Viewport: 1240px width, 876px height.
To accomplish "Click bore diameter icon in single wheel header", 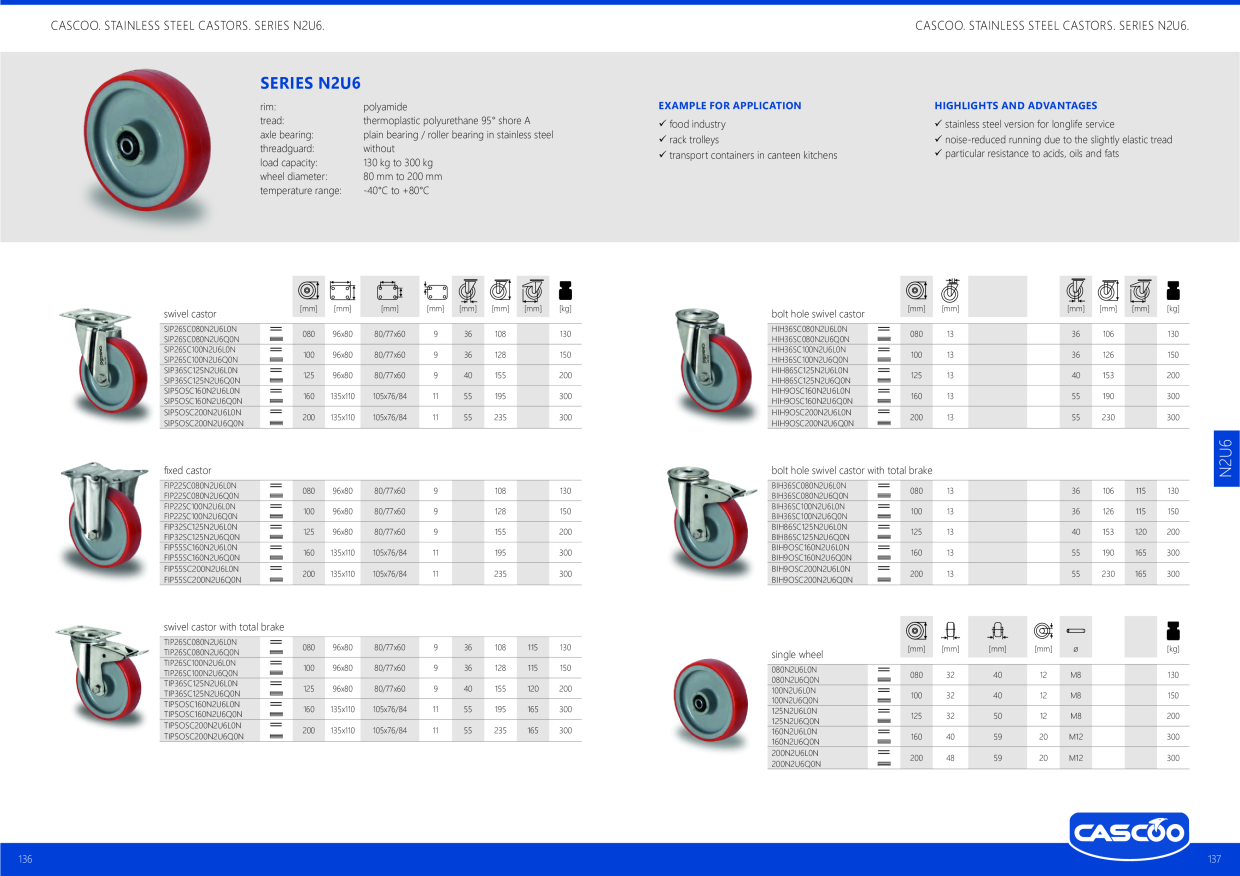I will coord(1043,631).
